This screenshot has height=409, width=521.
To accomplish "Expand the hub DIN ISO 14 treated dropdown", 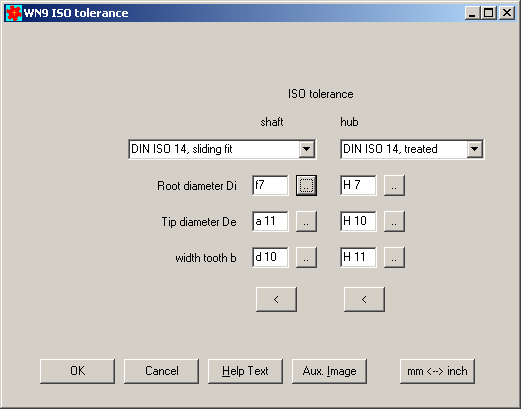I will 474,149.
